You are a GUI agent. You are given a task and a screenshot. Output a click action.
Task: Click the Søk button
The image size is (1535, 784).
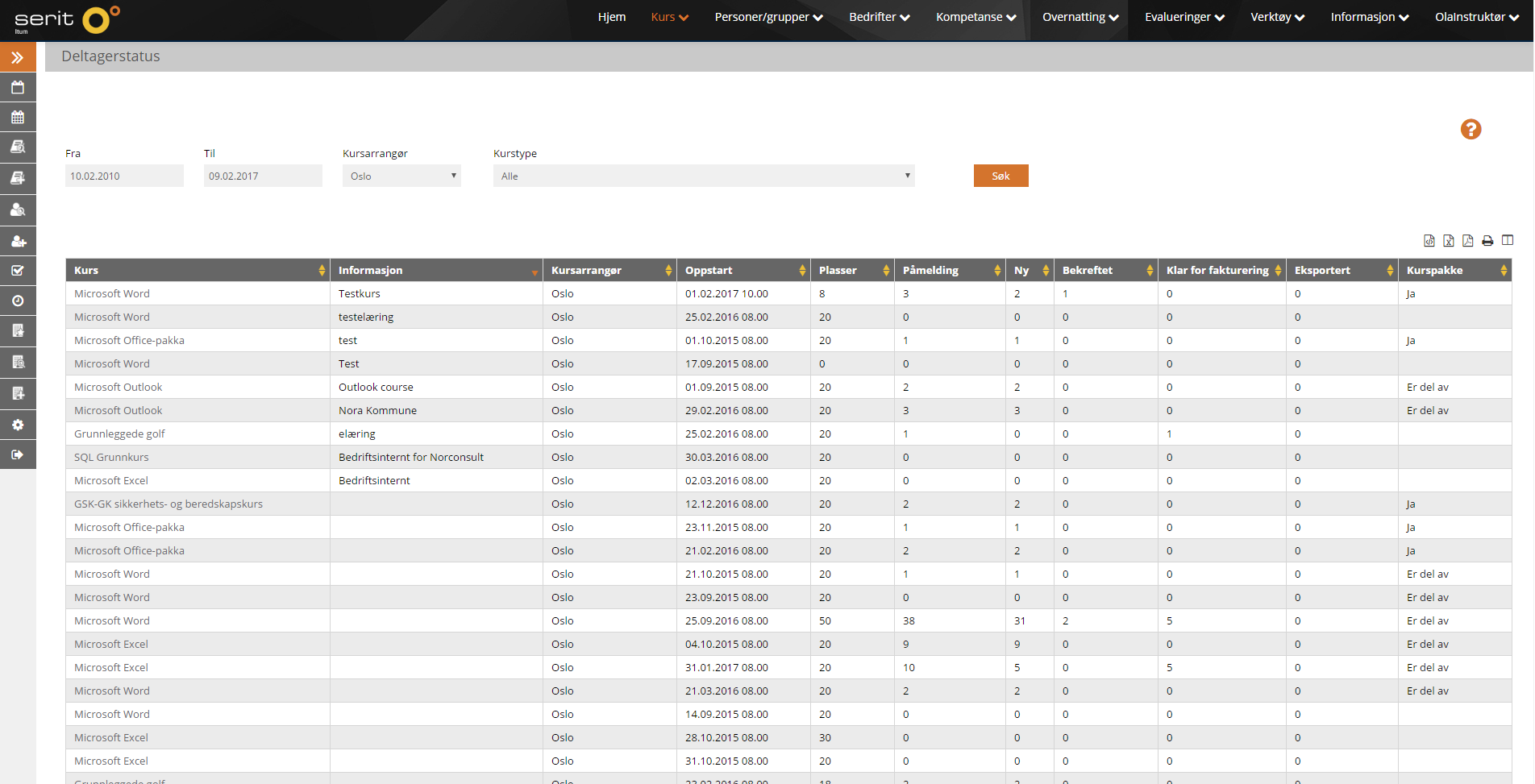(x=1000, y=176)
